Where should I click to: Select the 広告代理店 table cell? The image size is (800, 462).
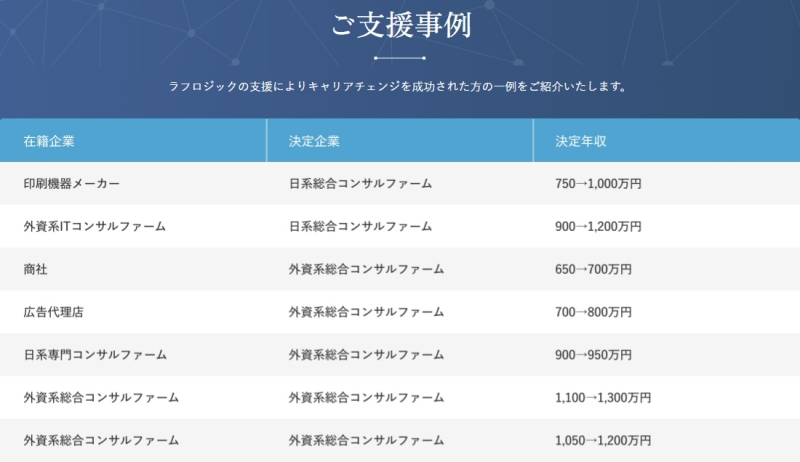tap(53, 312)
